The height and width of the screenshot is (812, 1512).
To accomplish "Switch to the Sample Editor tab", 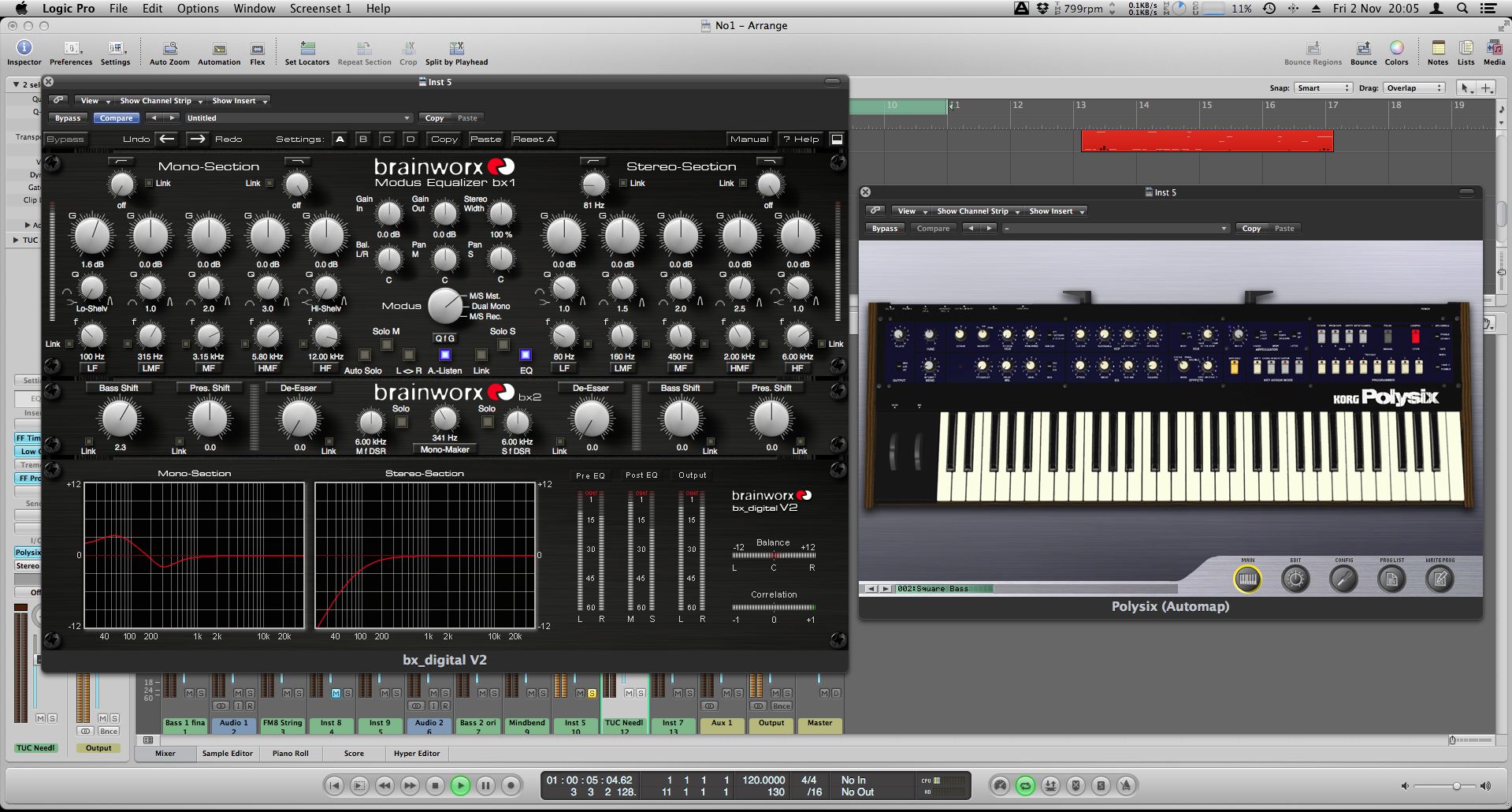I will (227, 754).
